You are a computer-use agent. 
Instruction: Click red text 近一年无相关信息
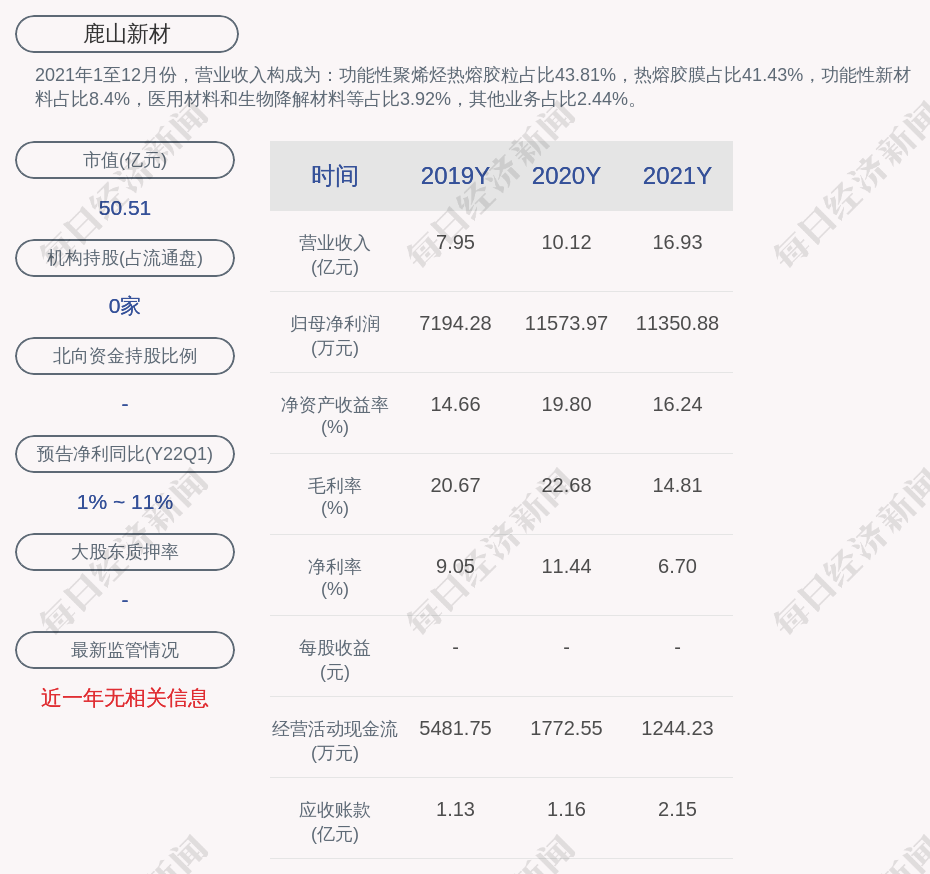click(x=125, y=698)
